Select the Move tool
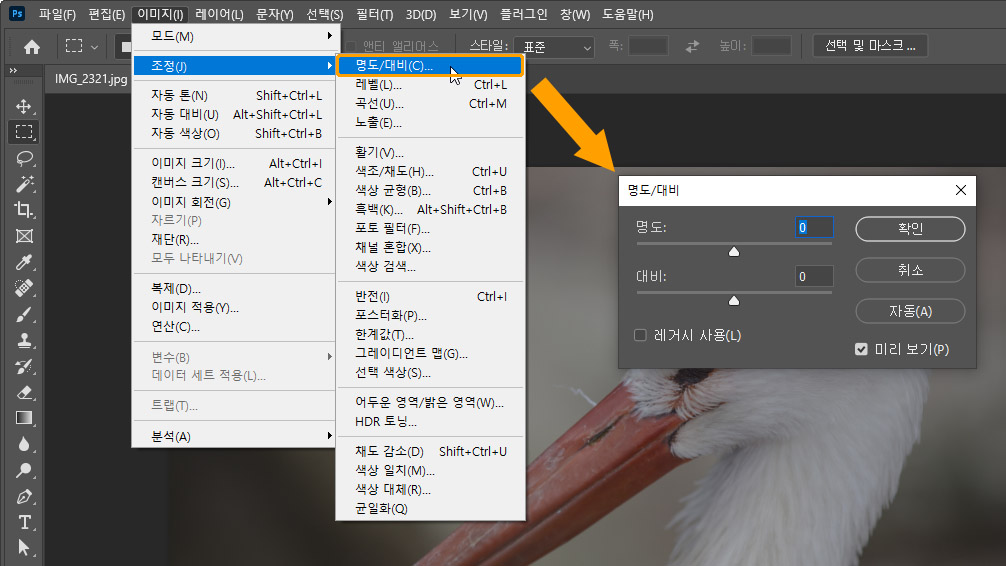Screen dimensions: 1006x566 point(24,106)
